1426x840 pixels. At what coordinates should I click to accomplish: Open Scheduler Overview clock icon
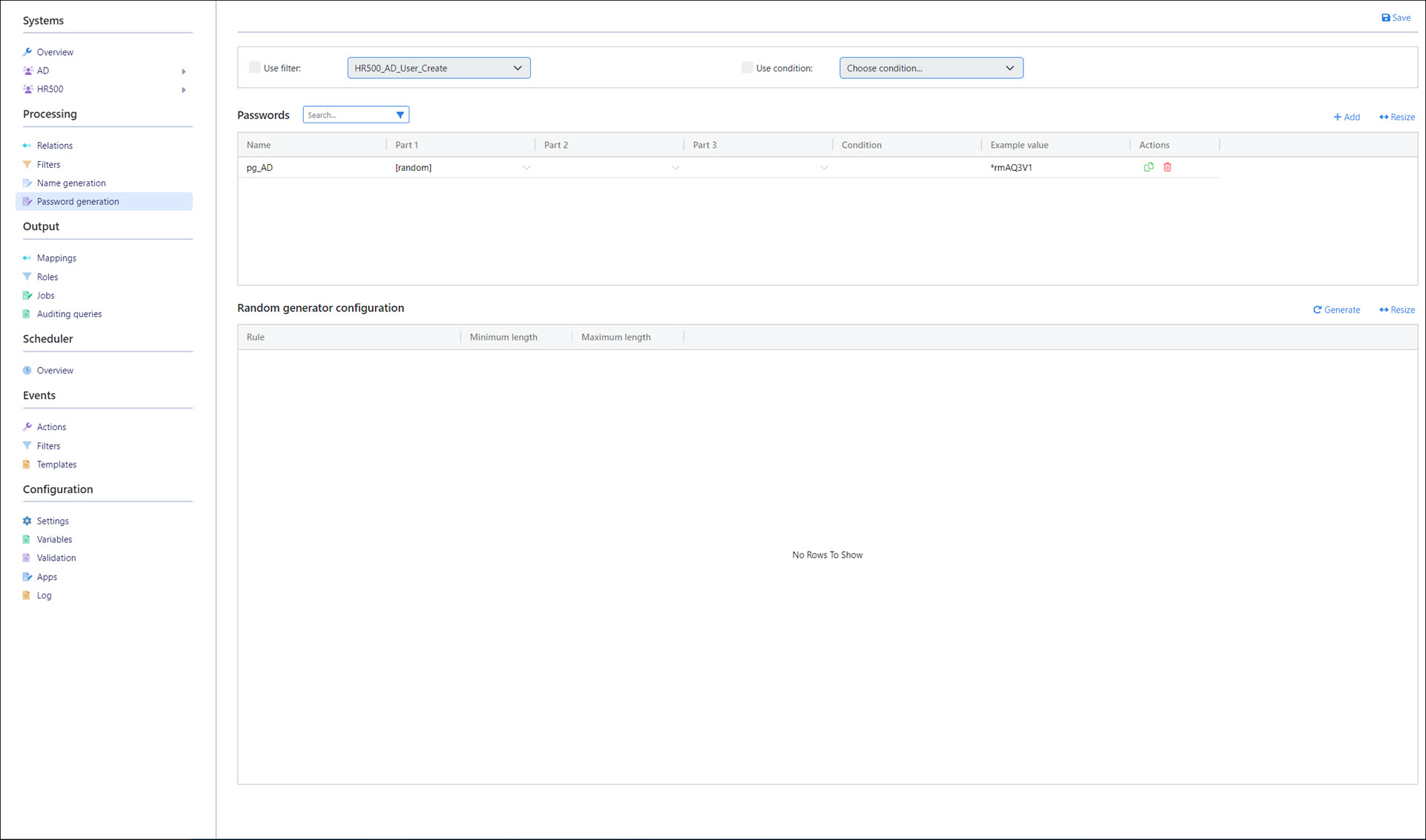(x=27, y=370)
